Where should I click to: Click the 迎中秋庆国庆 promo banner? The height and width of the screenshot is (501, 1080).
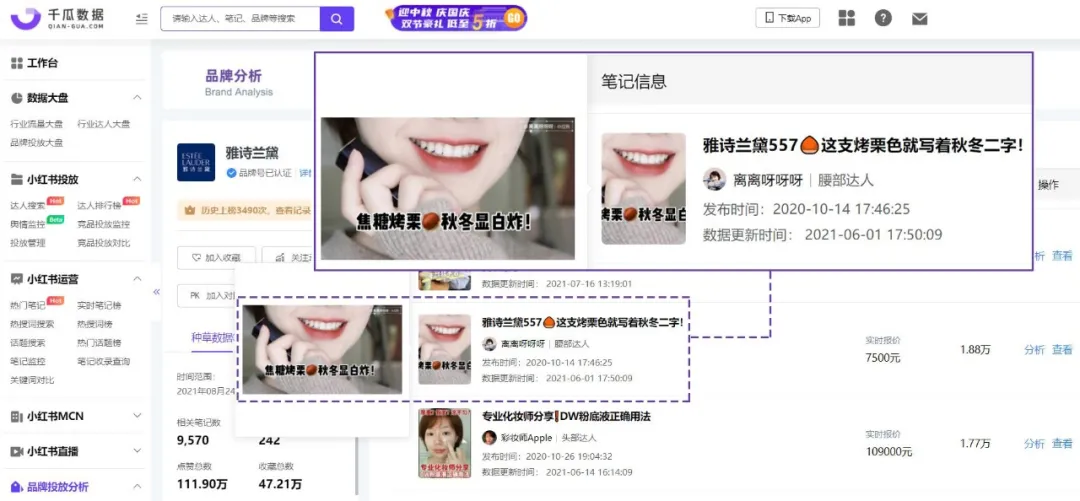(456, 18)
